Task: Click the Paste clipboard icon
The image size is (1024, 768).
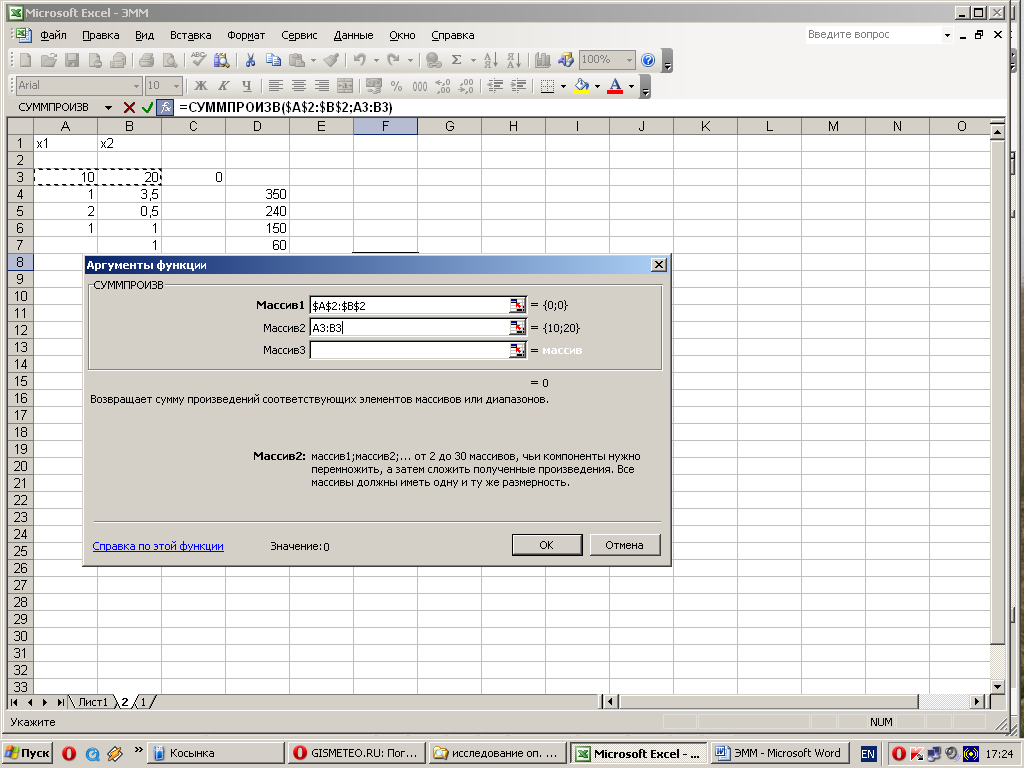Action: click(x=296, y=60)
